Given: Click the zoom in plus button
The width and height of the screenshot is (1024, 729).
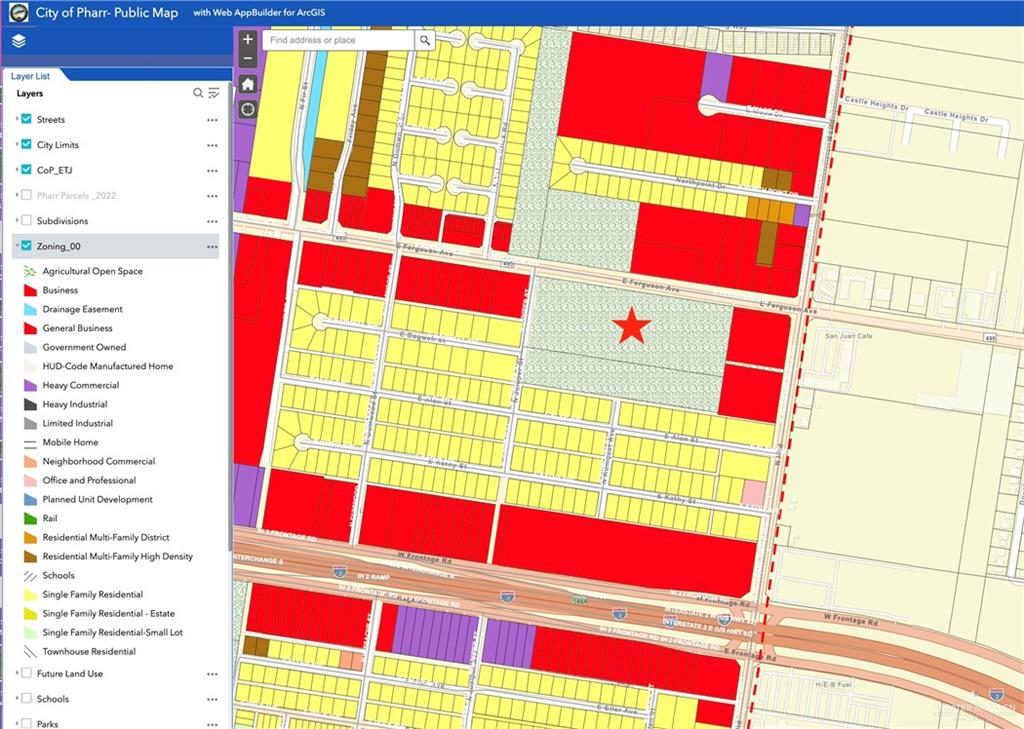Looking at the screenshot, I should (x=248, y=39).
